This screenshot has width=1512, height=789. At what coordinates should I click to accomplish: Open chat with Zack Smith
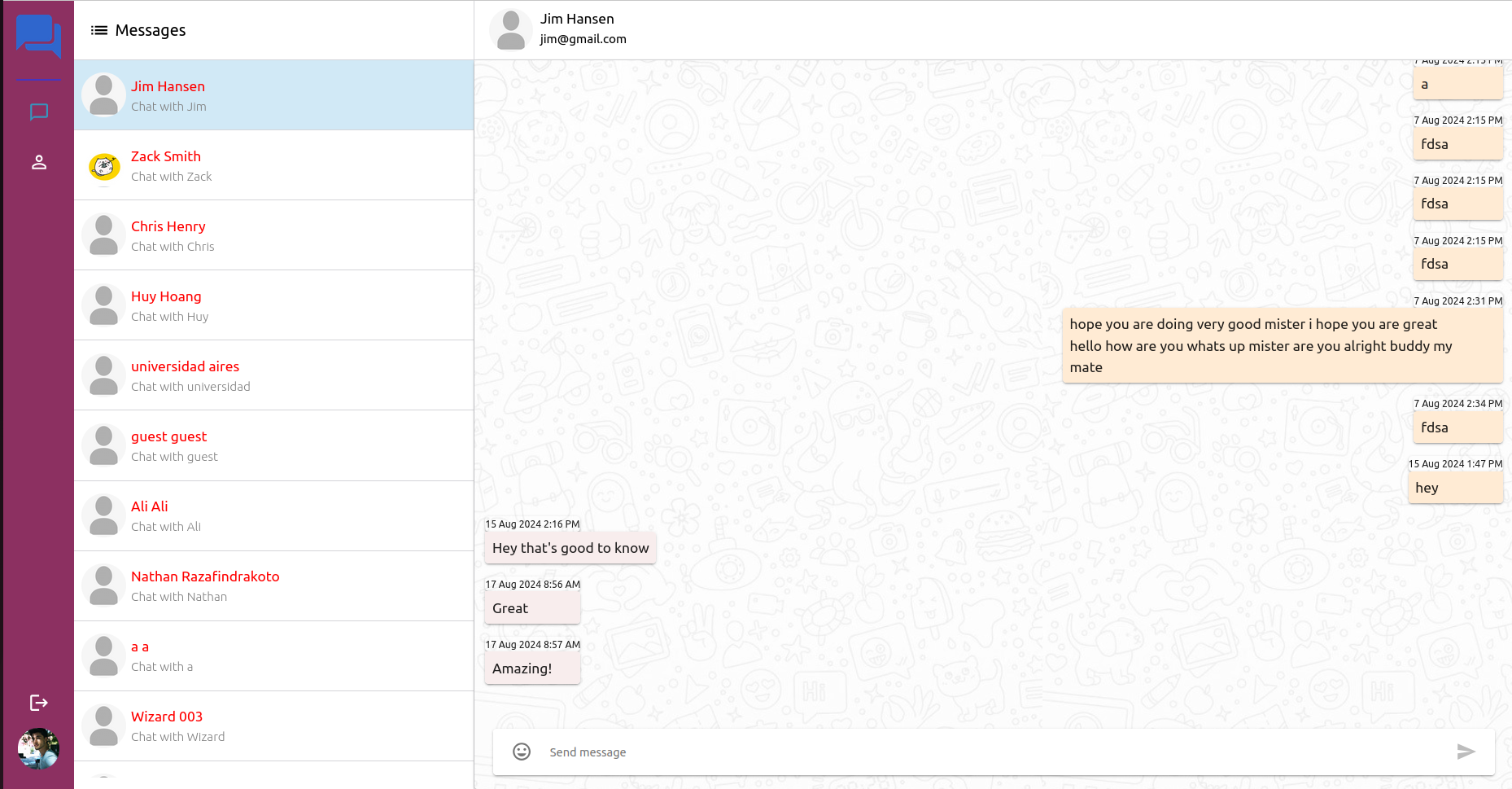click(274, 165)
